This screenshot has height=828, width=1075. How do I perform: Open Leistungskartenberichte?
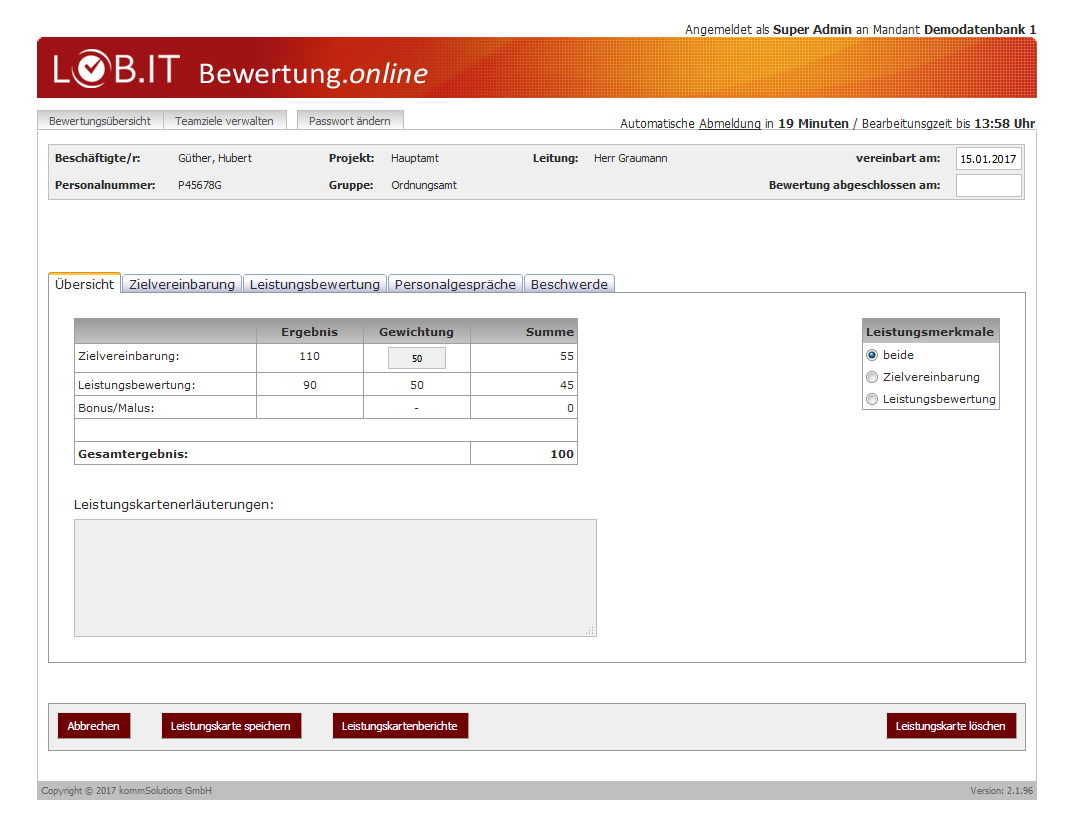400,726
